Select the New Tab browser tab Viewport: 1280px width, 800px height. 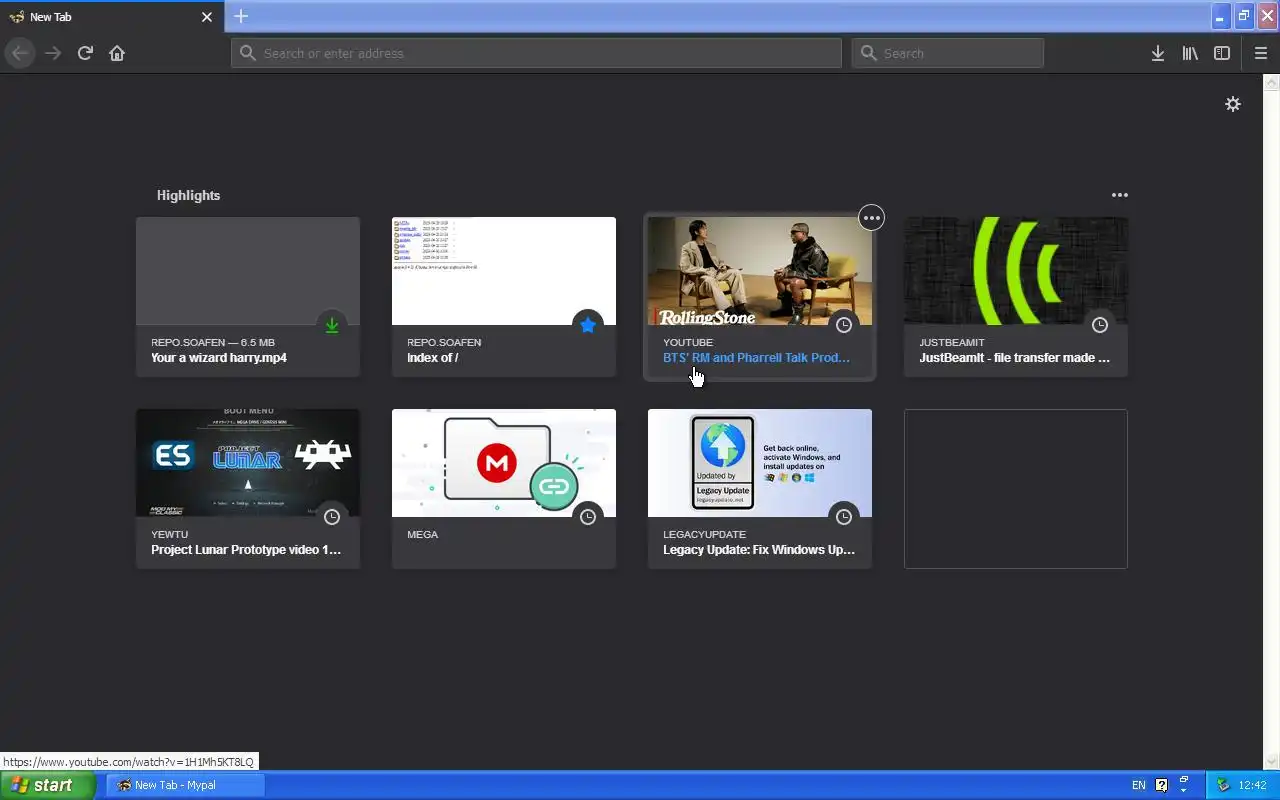tap(110, 17)
